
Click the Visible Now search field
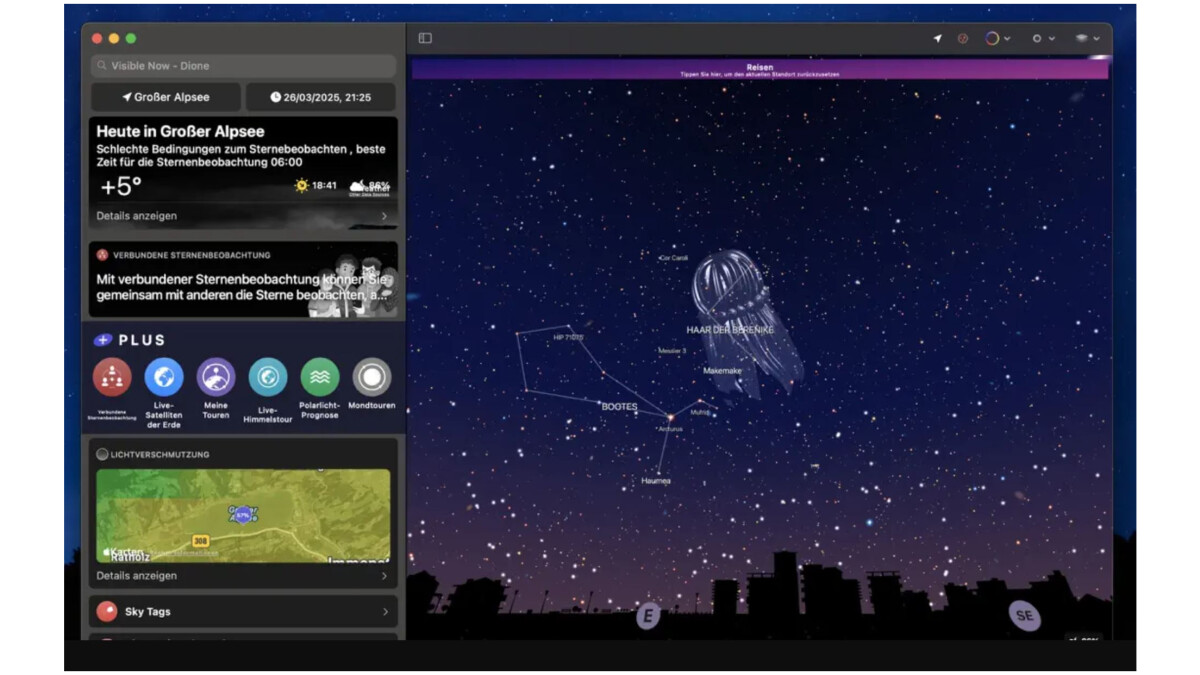(243, 66)
